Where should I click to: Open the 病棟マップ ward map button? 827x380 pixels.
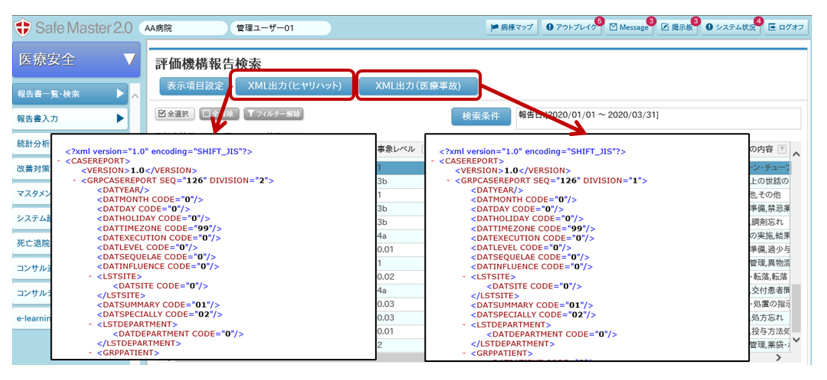click(x=511, y=27)
